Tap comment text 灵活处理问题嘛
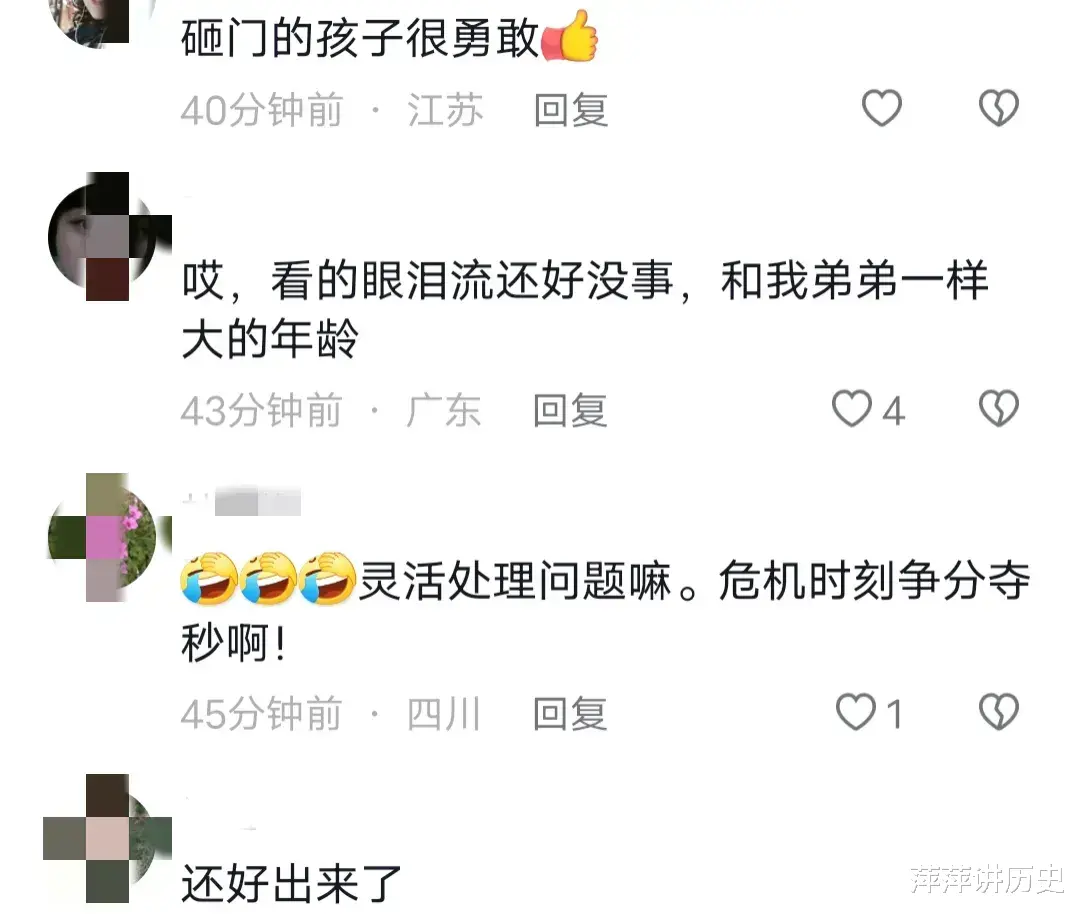Viewport: 1080px width, 914px height. pyautogui.click(x=515, y=581)
